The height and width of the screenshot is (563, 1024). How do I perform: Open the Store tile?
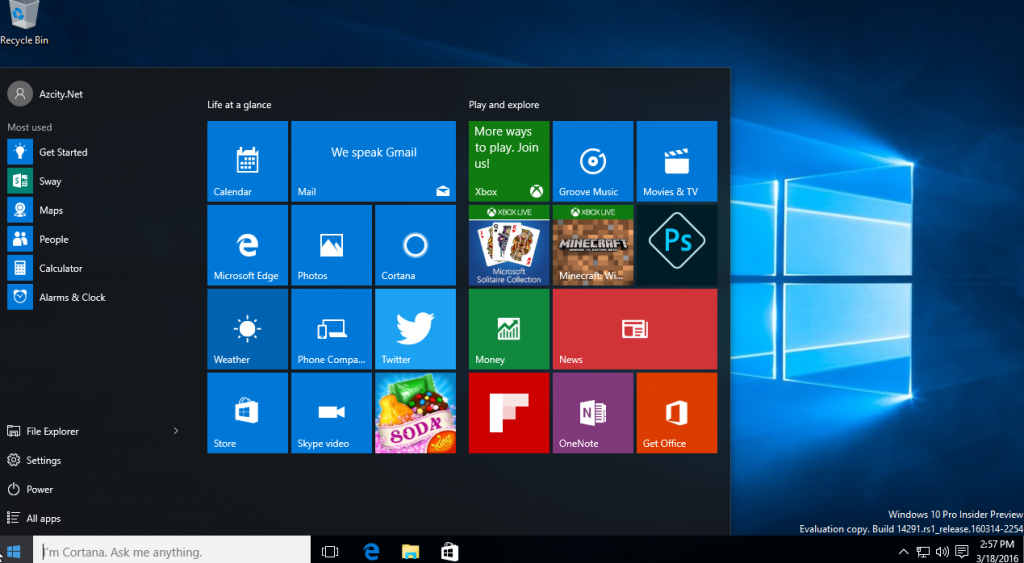click(248, 413)
